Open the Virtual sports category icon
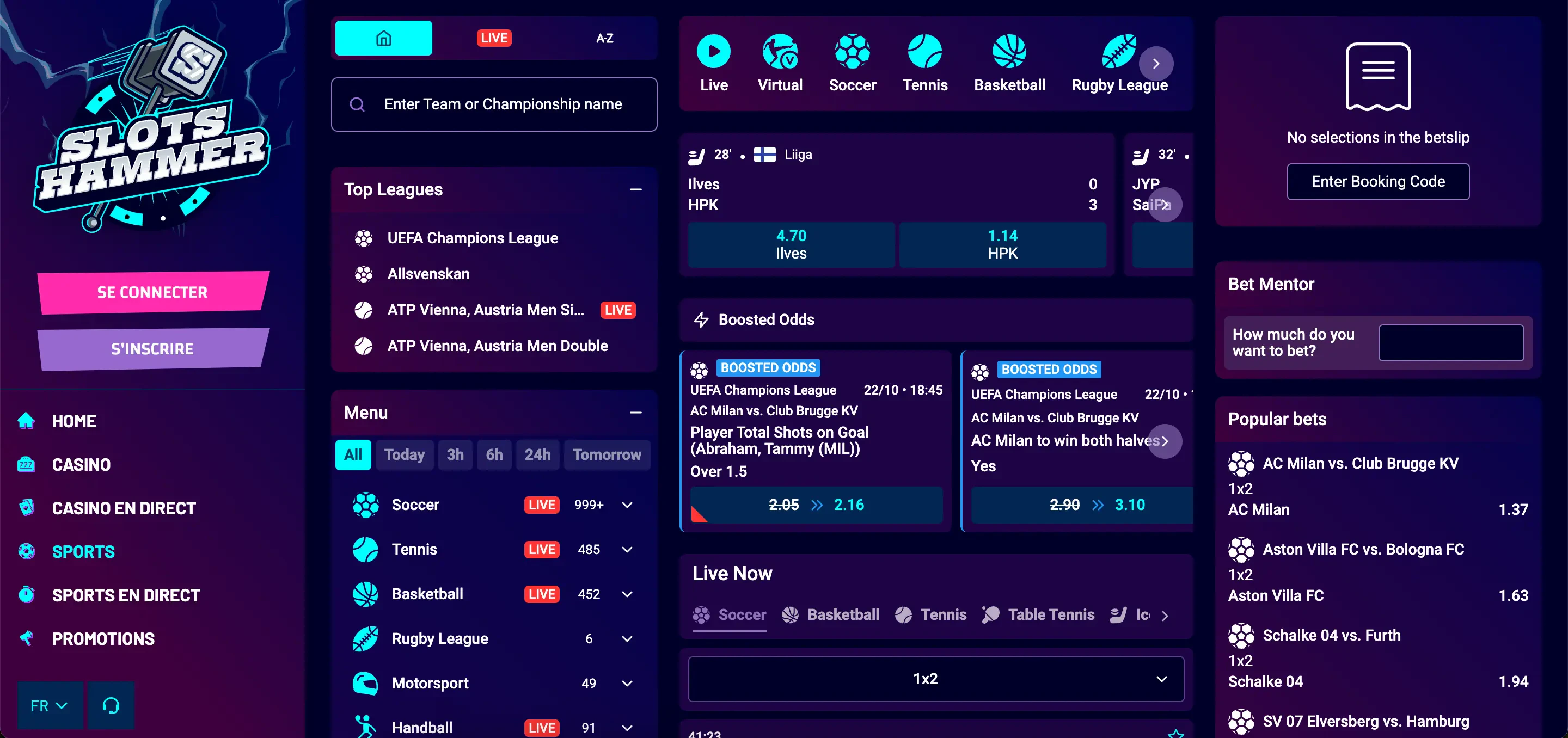 pos(780,52)
